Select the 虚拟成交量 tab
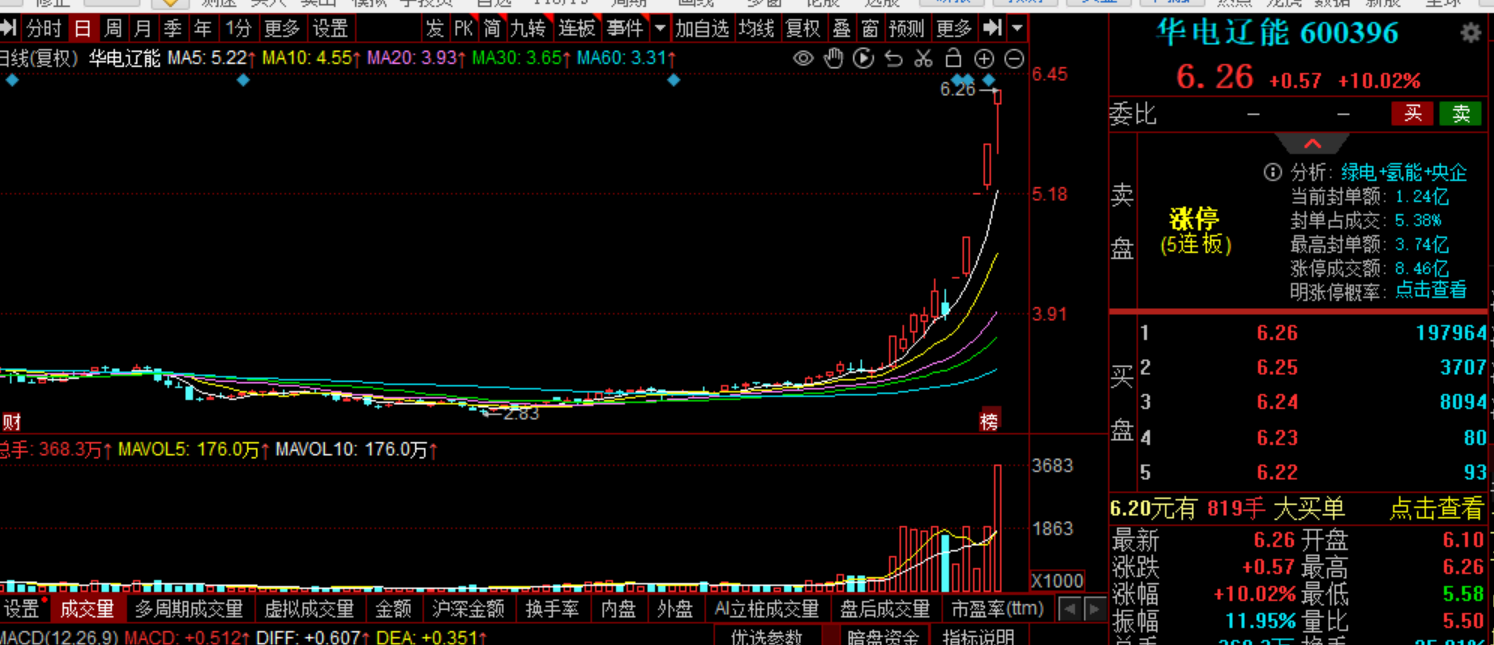This screenshot has width=1494, height=645. click(309, 608)
